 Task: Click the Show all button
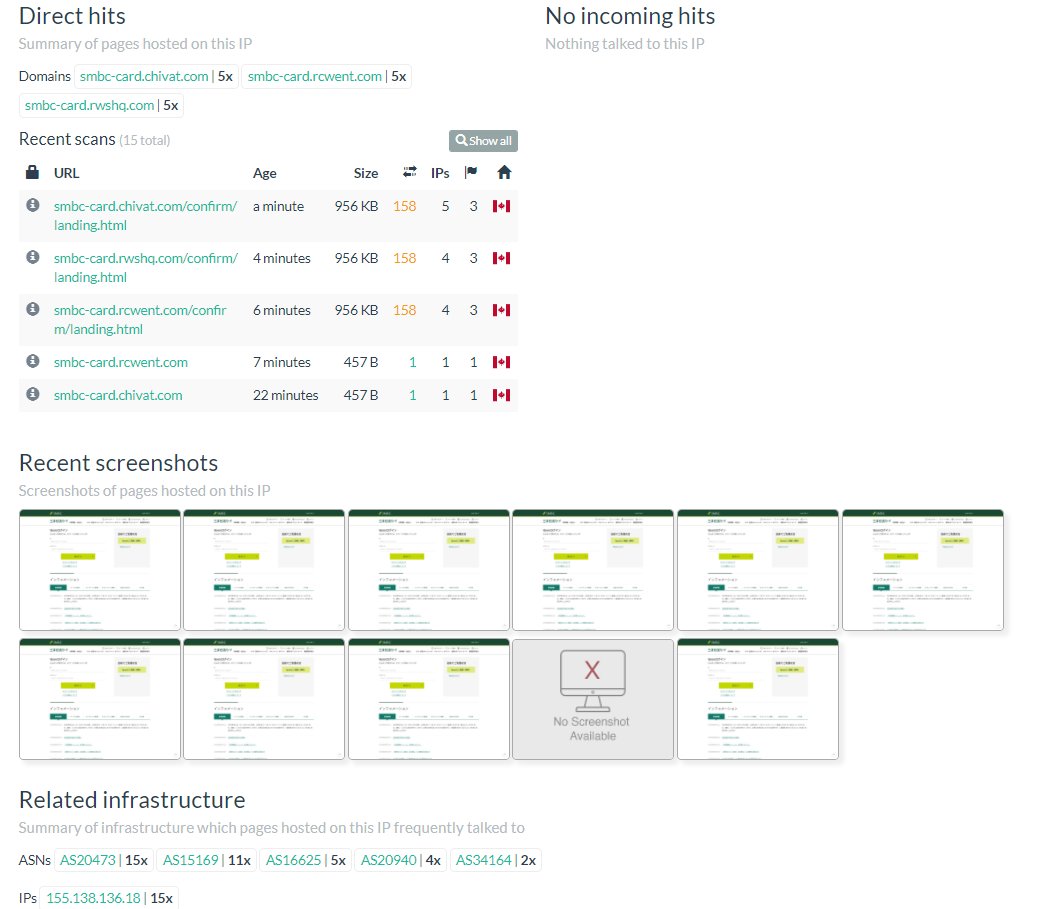coord(483,141)
